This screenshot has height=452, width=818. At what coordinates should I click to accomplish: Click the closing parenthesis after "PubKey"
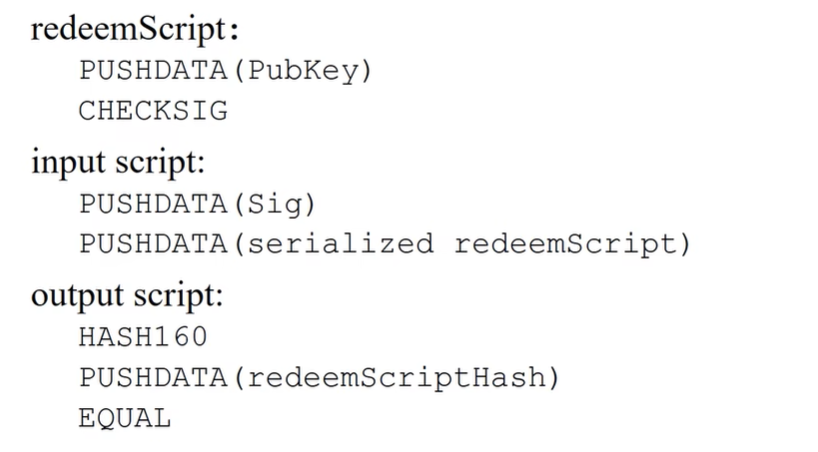[364, 71]
